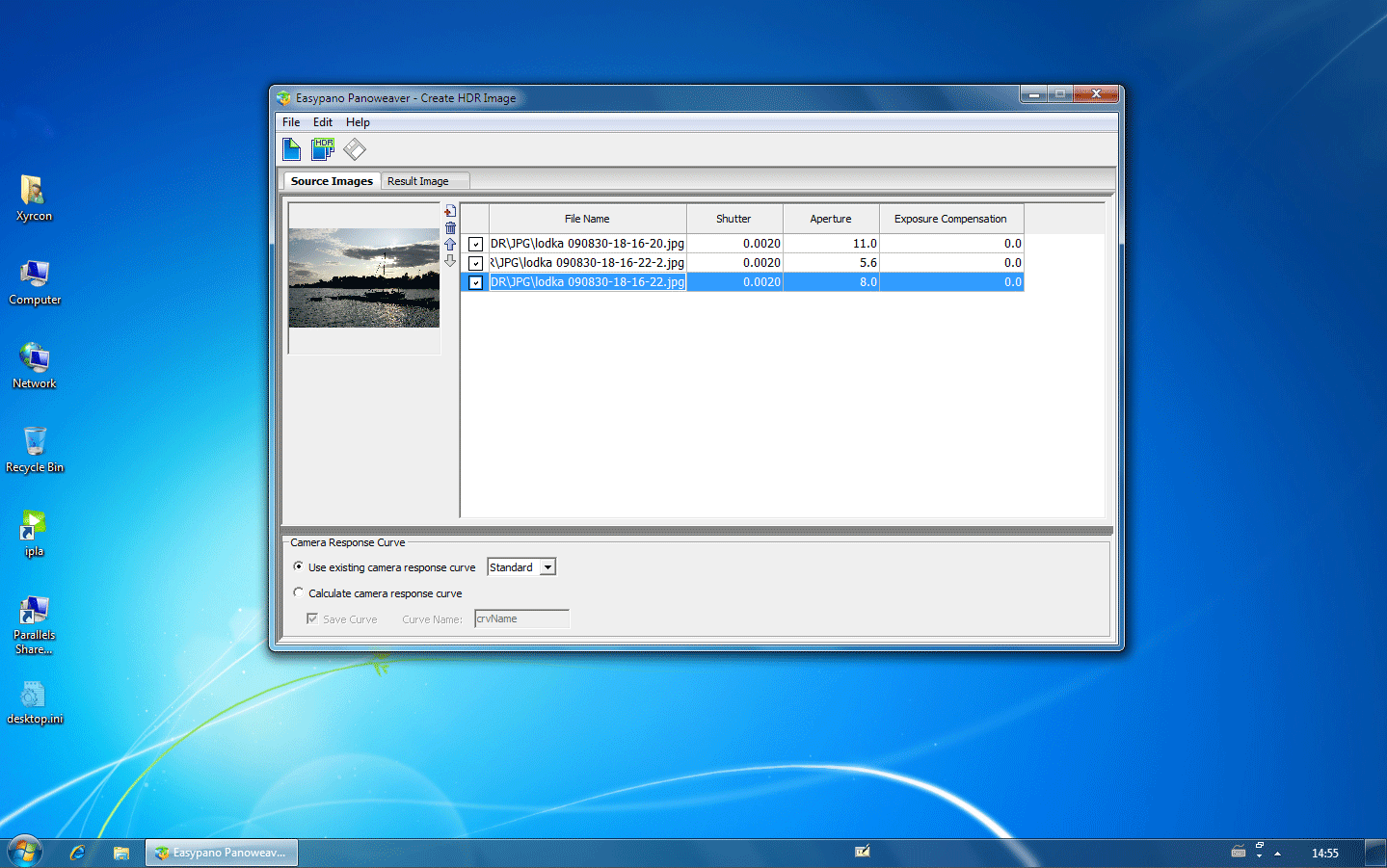
Task: Uncheck the lodka 090830-18-16-20.jpg checkbox
Action: point(475,245)
